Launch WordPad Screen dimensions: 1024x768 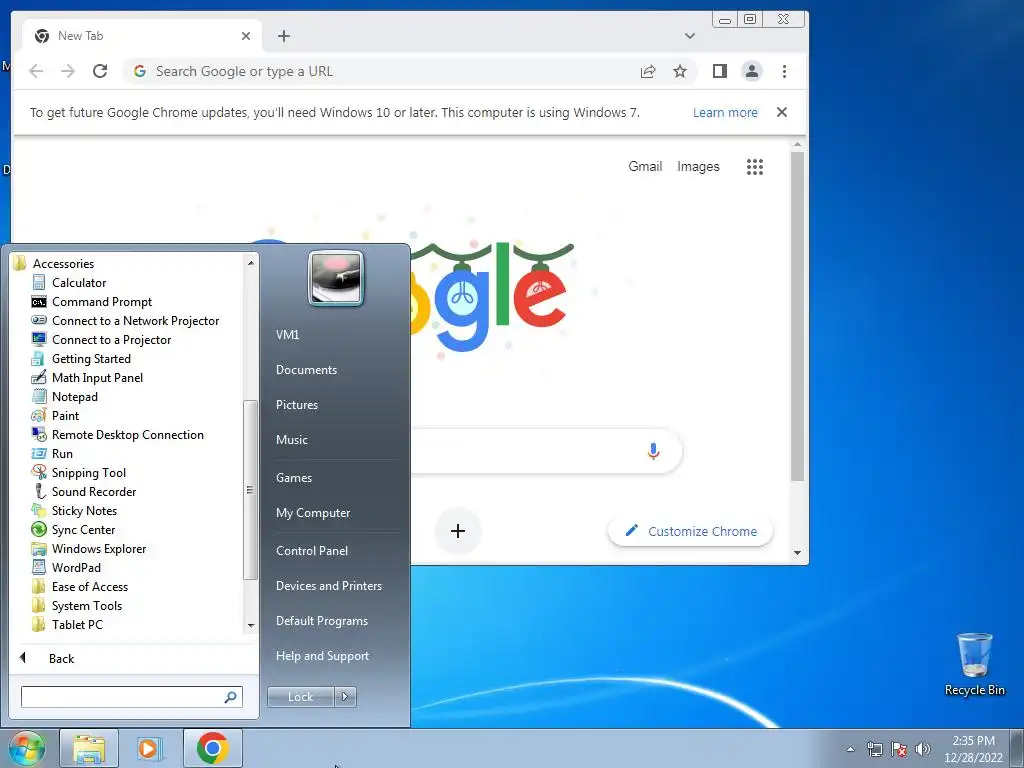[76, 568]
